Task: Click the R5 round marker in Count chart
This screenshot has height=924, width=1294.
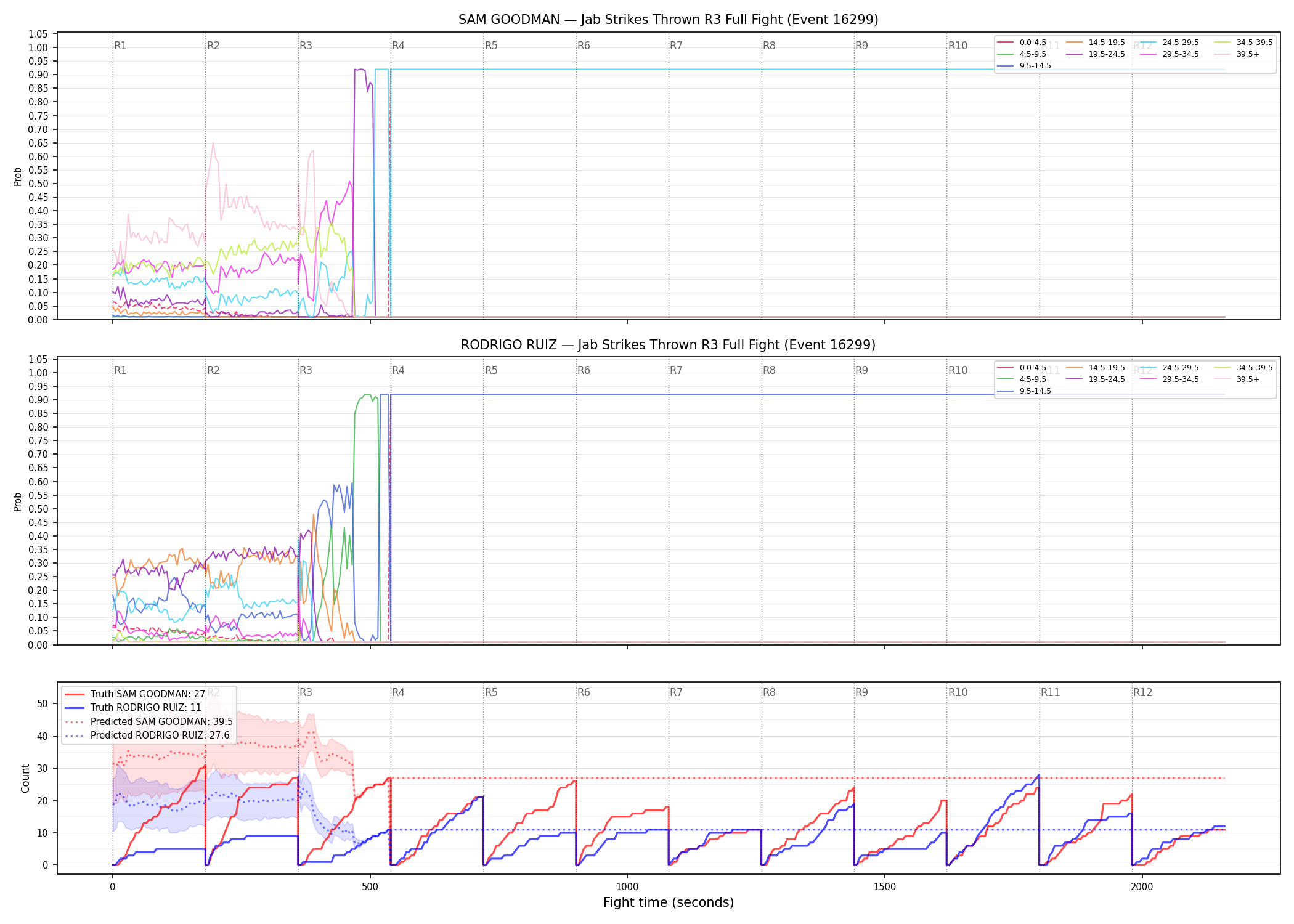Action: tap(490, 692)
